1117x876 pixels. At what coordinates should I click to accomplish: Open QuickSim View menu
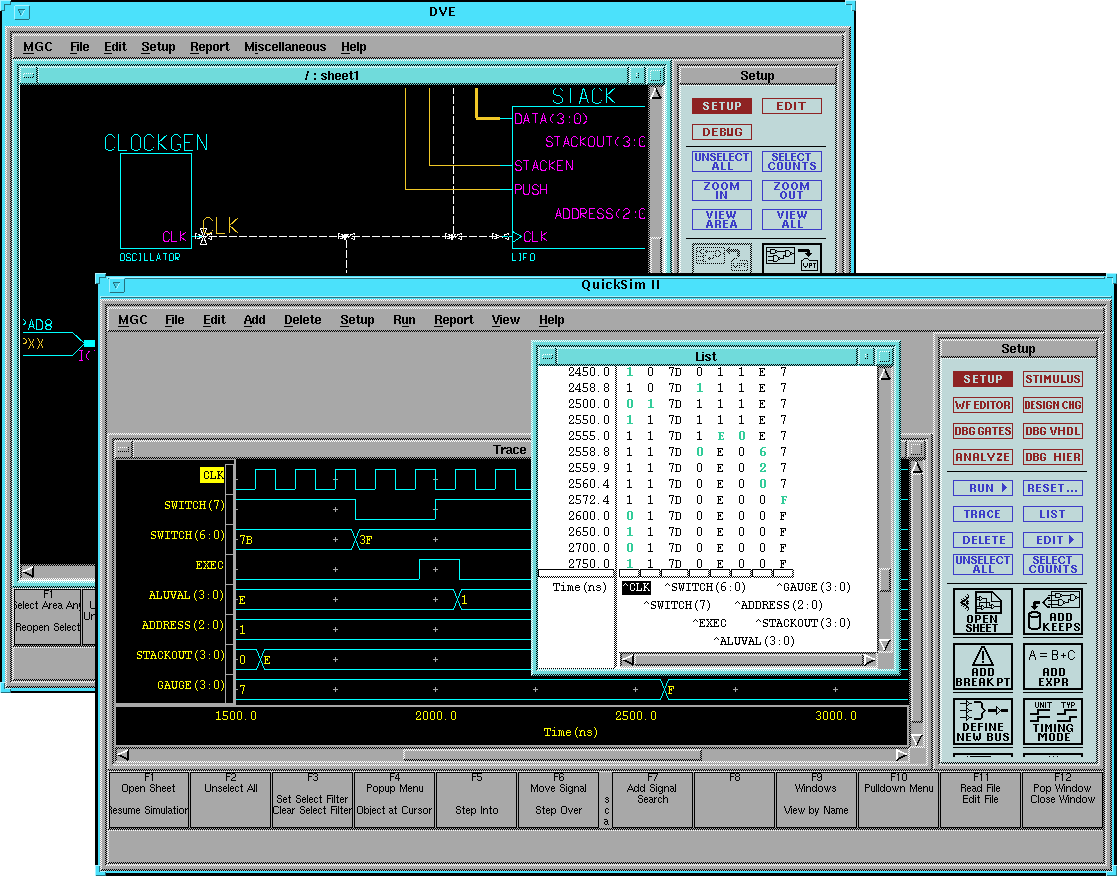[x=505, y=320]
